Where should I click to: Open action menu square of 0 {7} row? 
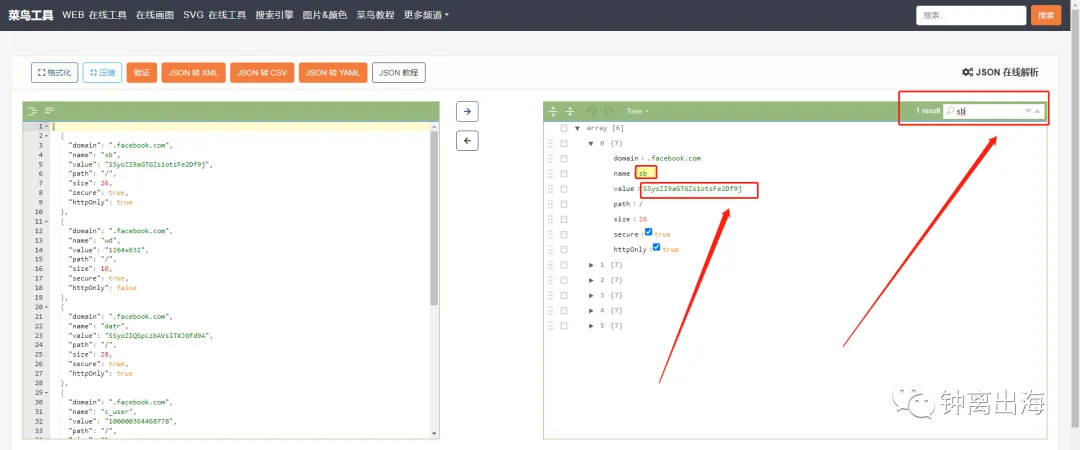point(564,143)
